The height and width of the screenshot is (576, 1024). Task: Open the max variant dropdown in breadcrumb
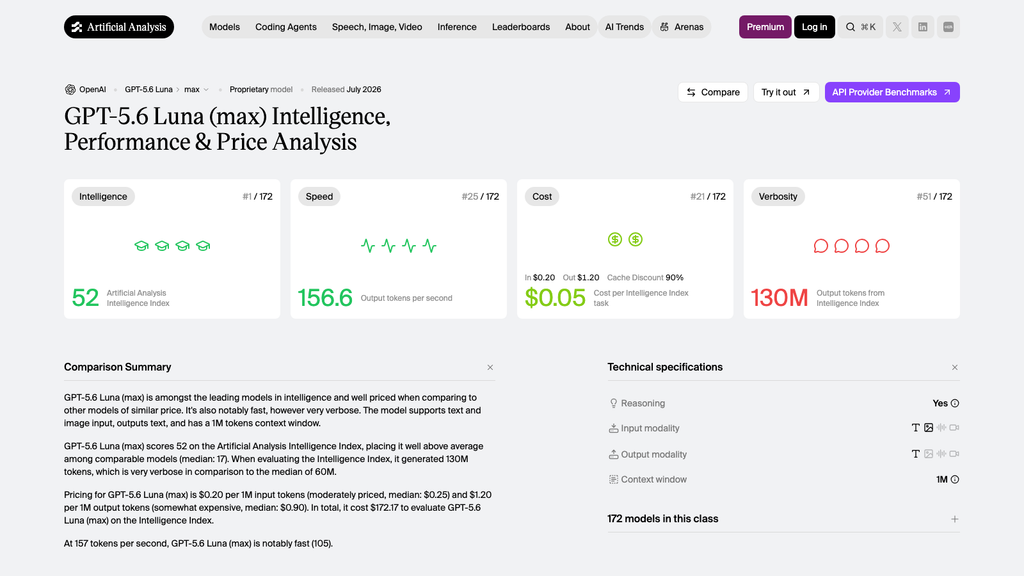(197, 89)
